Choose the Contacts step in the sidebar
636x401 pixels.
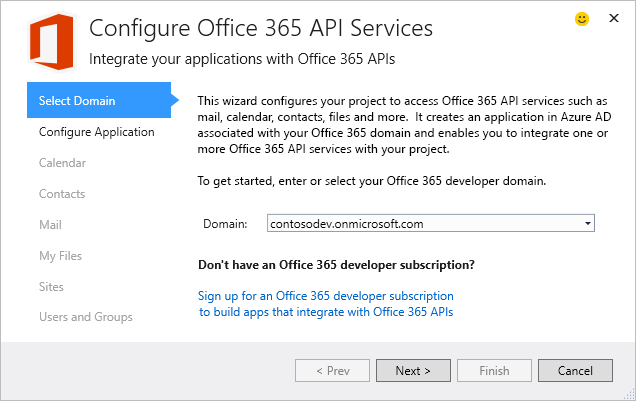(62, 193)
